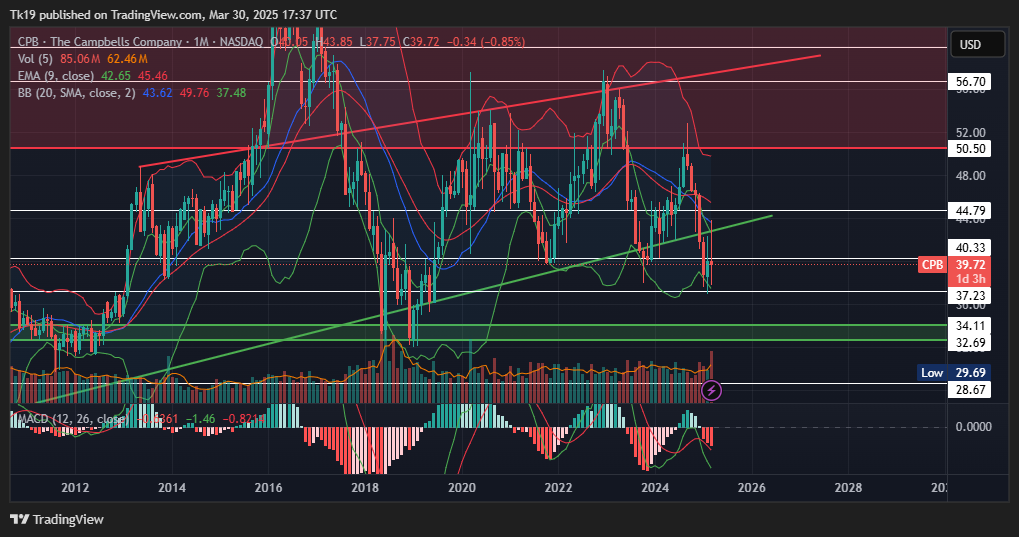Click the L37.75 low value
Image resolution: width=1019 pixels, height=537 pixels.
377,42
